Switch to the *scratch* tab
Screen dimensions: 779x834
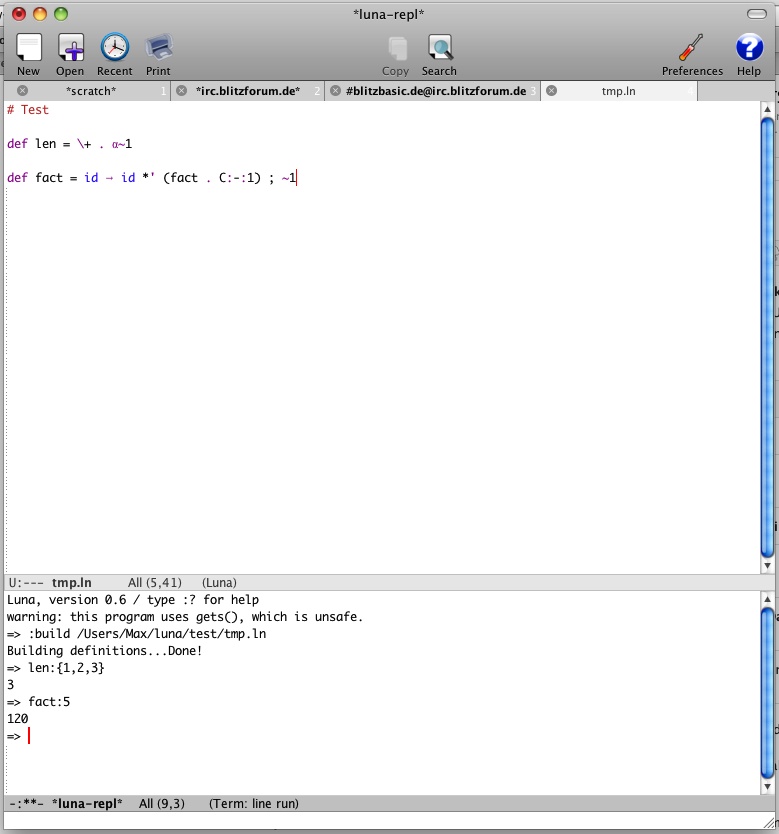coord(91,91)
